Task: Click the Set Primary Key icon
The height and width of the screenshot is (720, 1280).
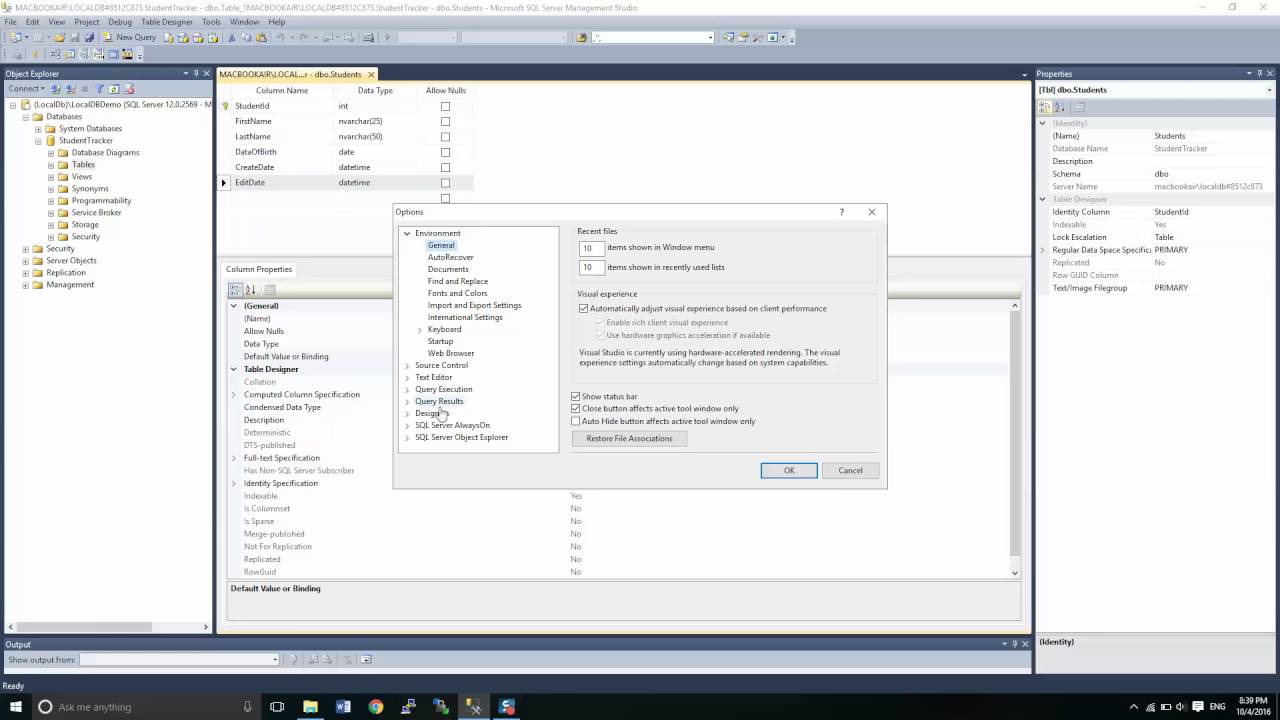Action: pos(35,54)
